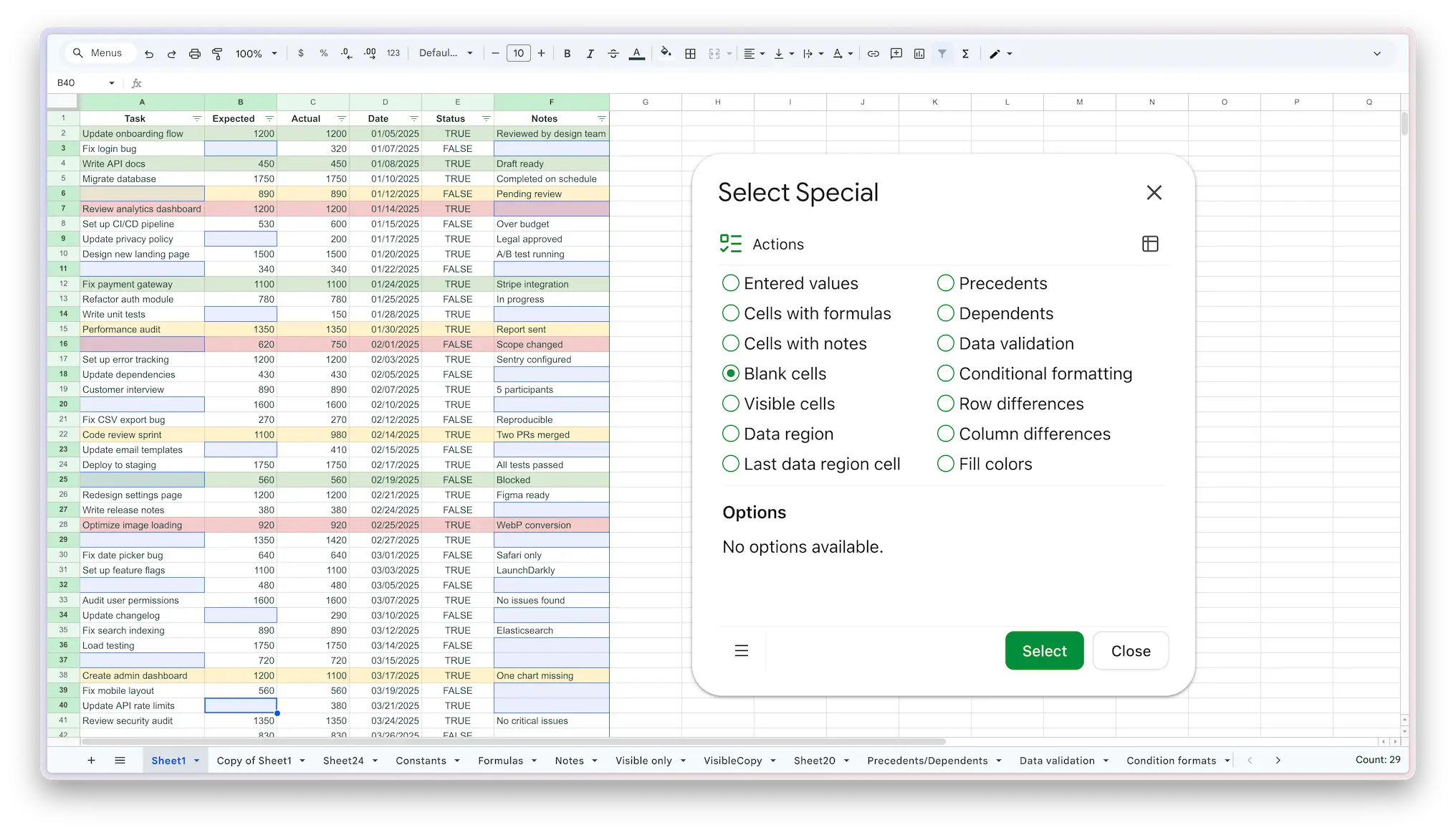Select the Fill colors option
This screenshot has width=1456, height=833.
[946, 464]
